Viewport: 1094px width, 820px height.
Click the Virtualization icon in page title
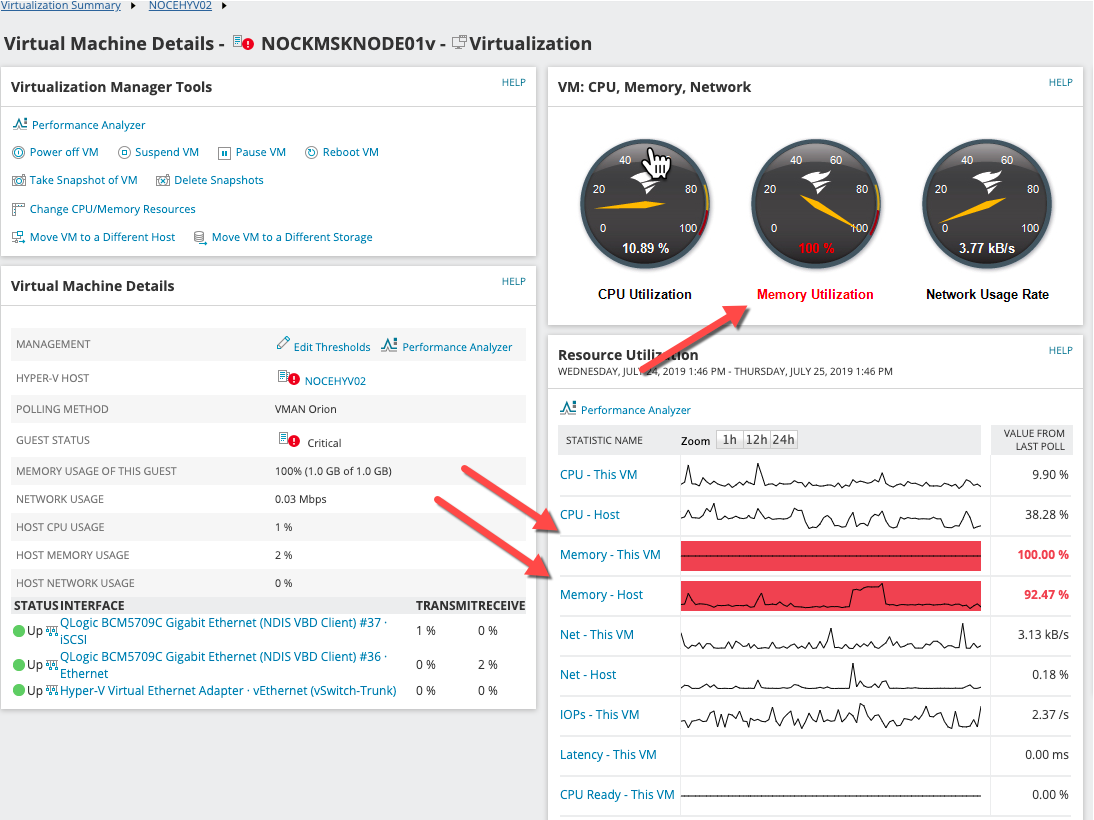(459, 43)
